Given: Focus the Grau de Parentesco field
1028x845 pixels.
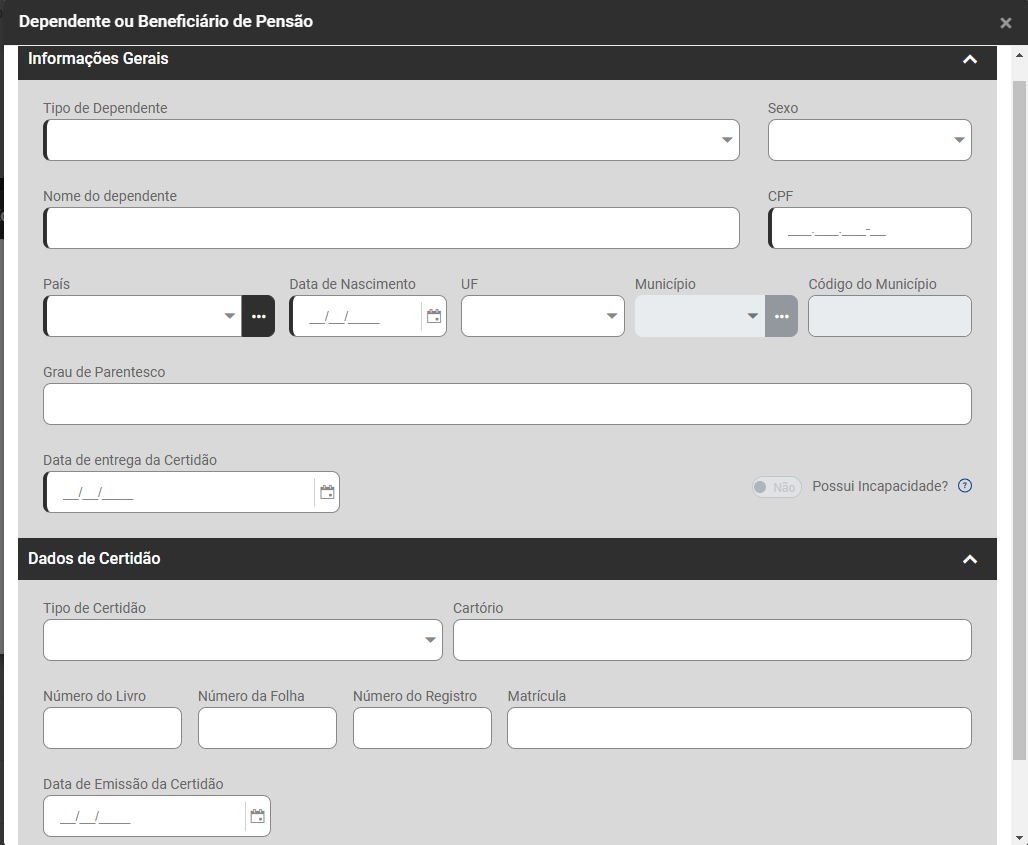Looking at the screenshot, I should coord(507,404).
